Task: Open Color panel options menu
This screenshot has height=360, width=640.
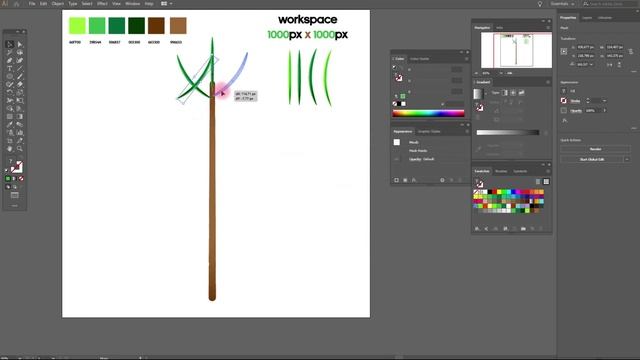Action: pyautogui.click(x=467, y=59)
